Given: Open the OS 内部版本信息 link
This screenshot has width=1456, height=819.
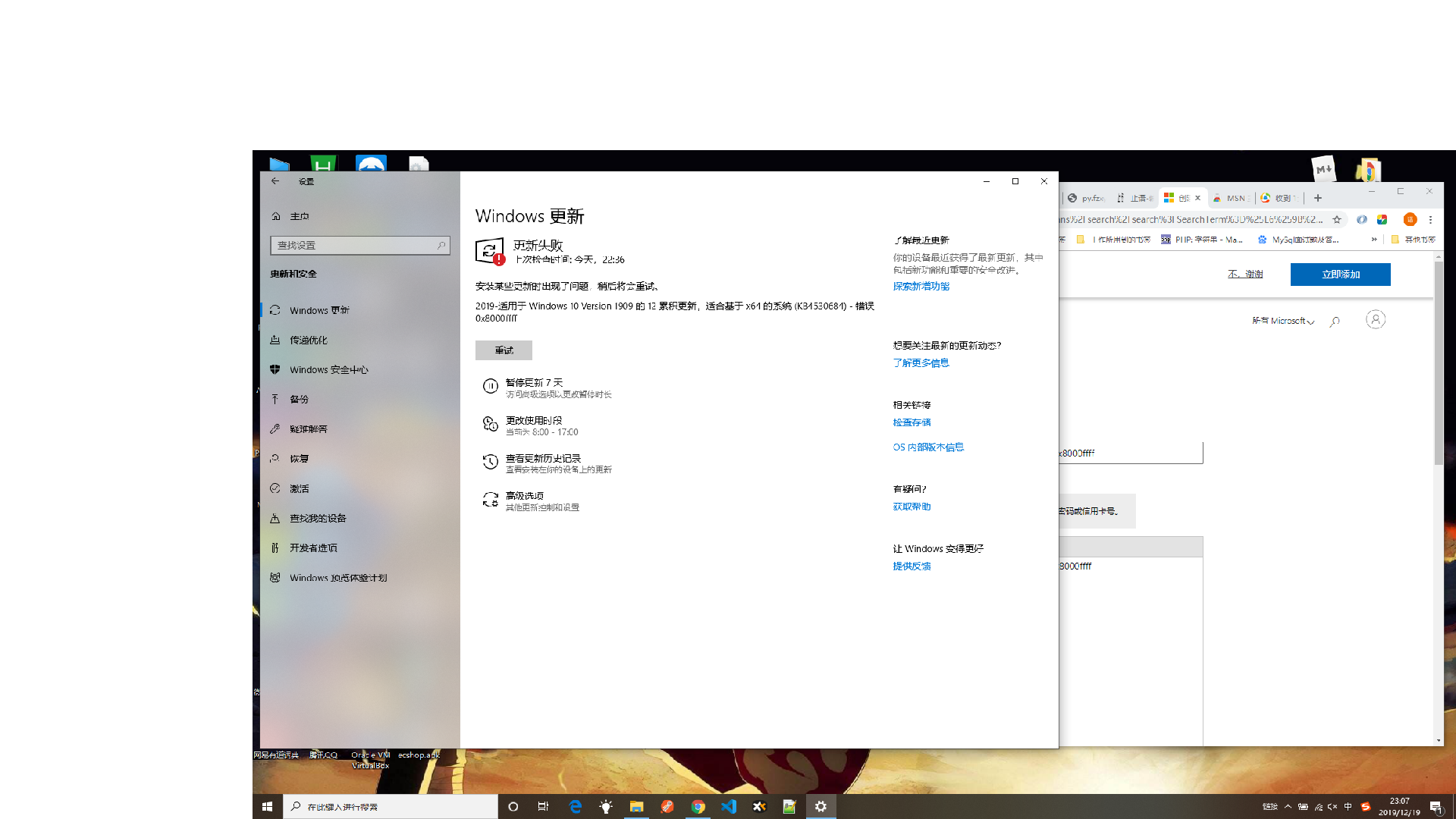Looking at the screenshot, I should (928, 447).
